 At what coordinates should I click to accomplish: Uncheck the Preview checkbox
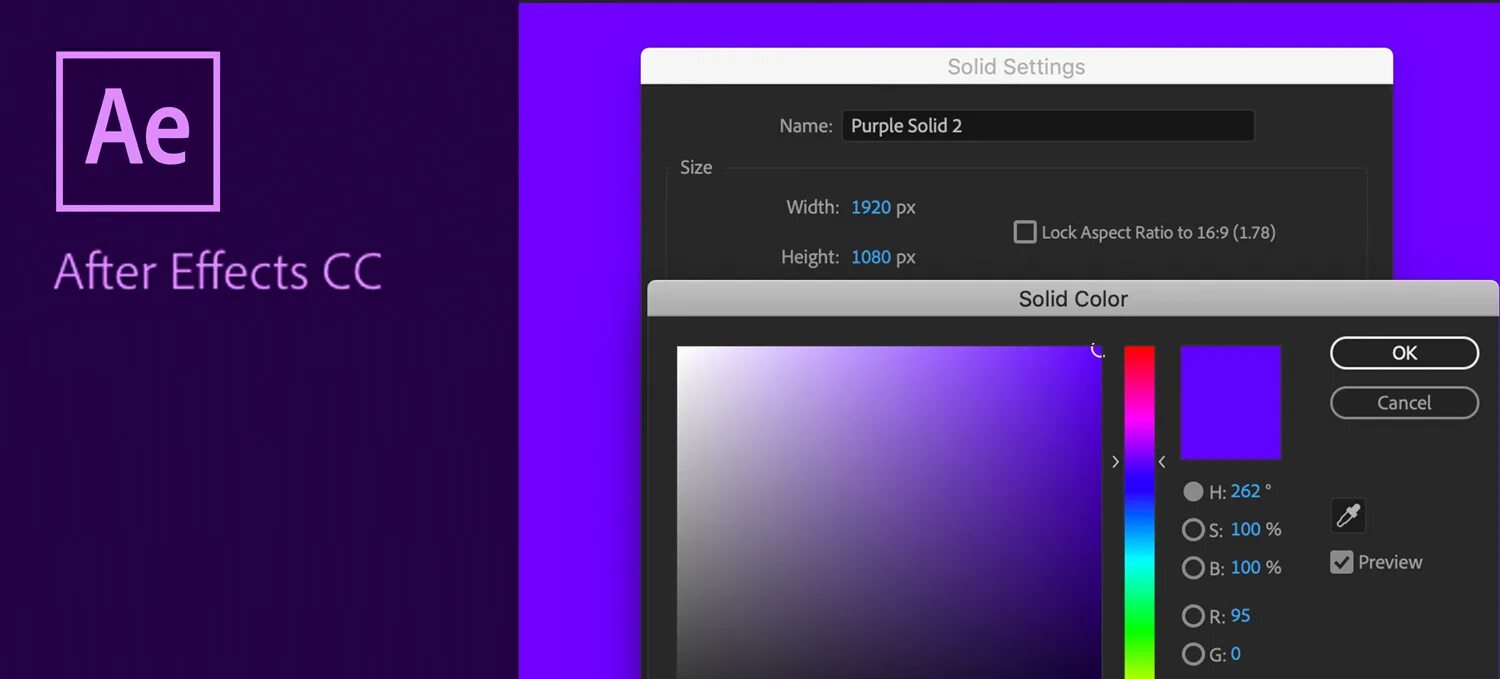pos(1341,562)
